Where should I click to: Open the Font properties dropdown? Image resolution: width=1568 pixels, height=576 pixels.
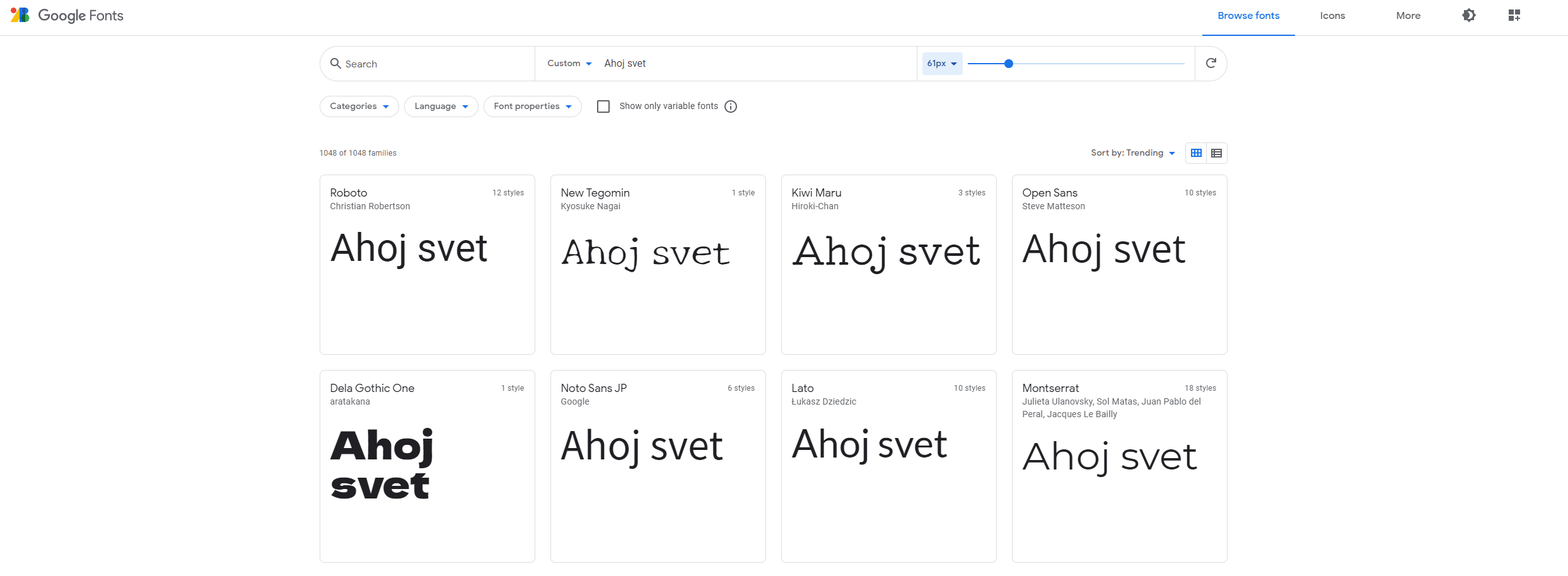tap(533, 107)
